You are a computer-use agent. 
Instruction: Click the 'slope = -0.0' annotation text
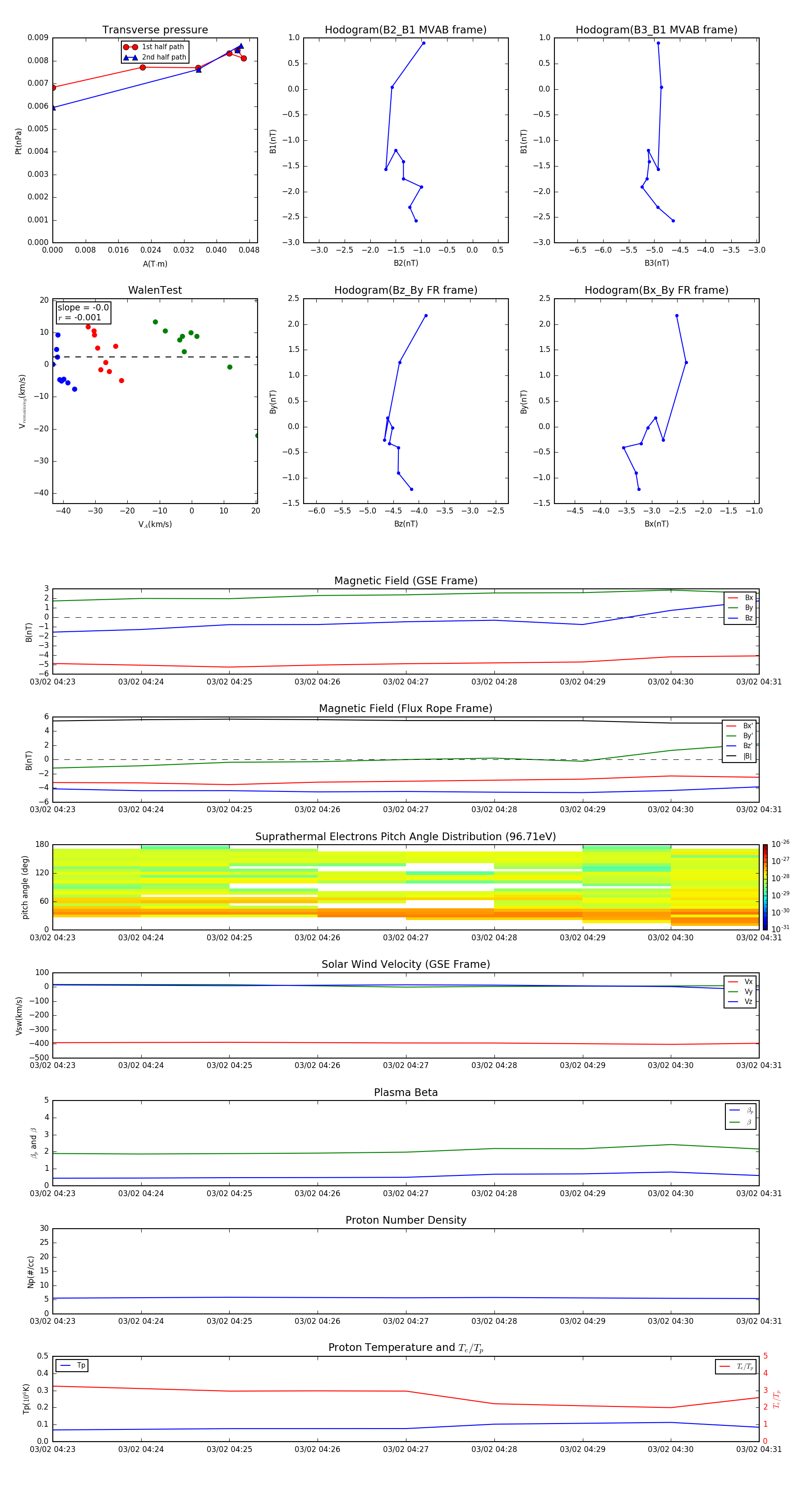83,308
